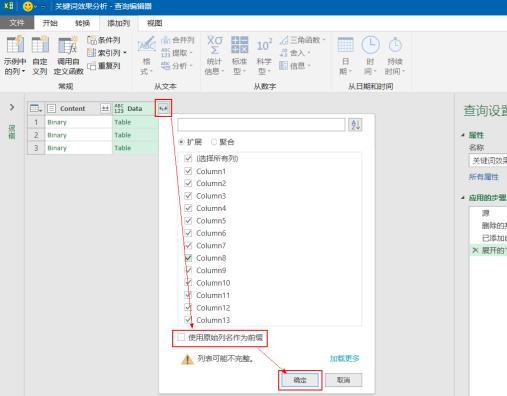Switch to the Transform (转换) tab
507x396 pixels.
82,23
